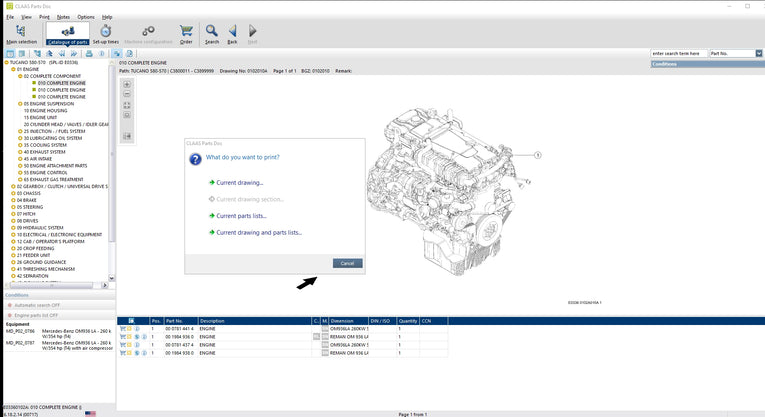This screenshot has height=417, width=765.
Task: Expand the 05 ENGINE SUSPENSION tree node
Action: coord(19,103)
